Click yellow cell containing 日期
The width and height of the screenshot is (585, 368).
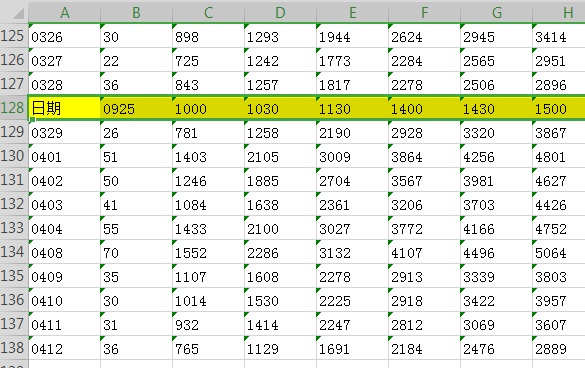coord(65,108)
